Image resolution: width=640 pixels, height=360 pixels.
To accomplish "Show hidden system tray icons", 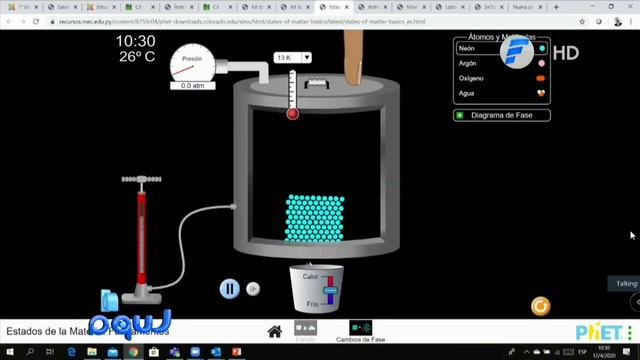I will [x=526, y=352].
